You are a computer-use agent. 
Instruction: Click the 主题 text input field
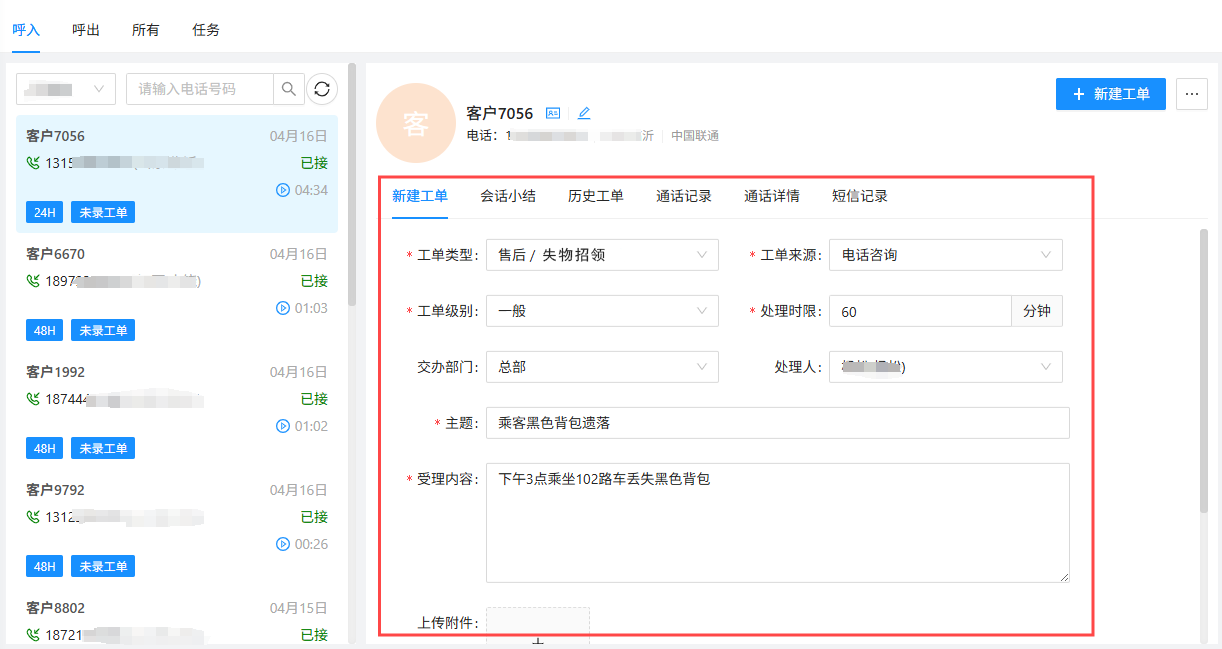tap(777, 423)
